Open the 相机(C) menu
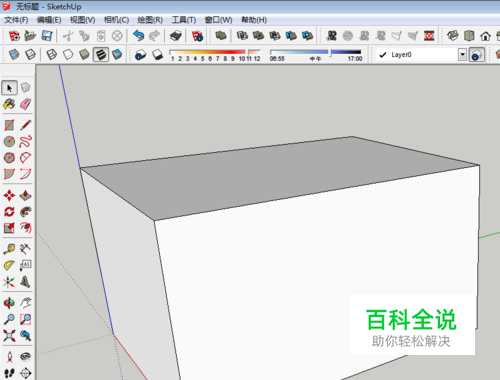Image resolution: width=500 pixels, height=380 pixels. 116,20
